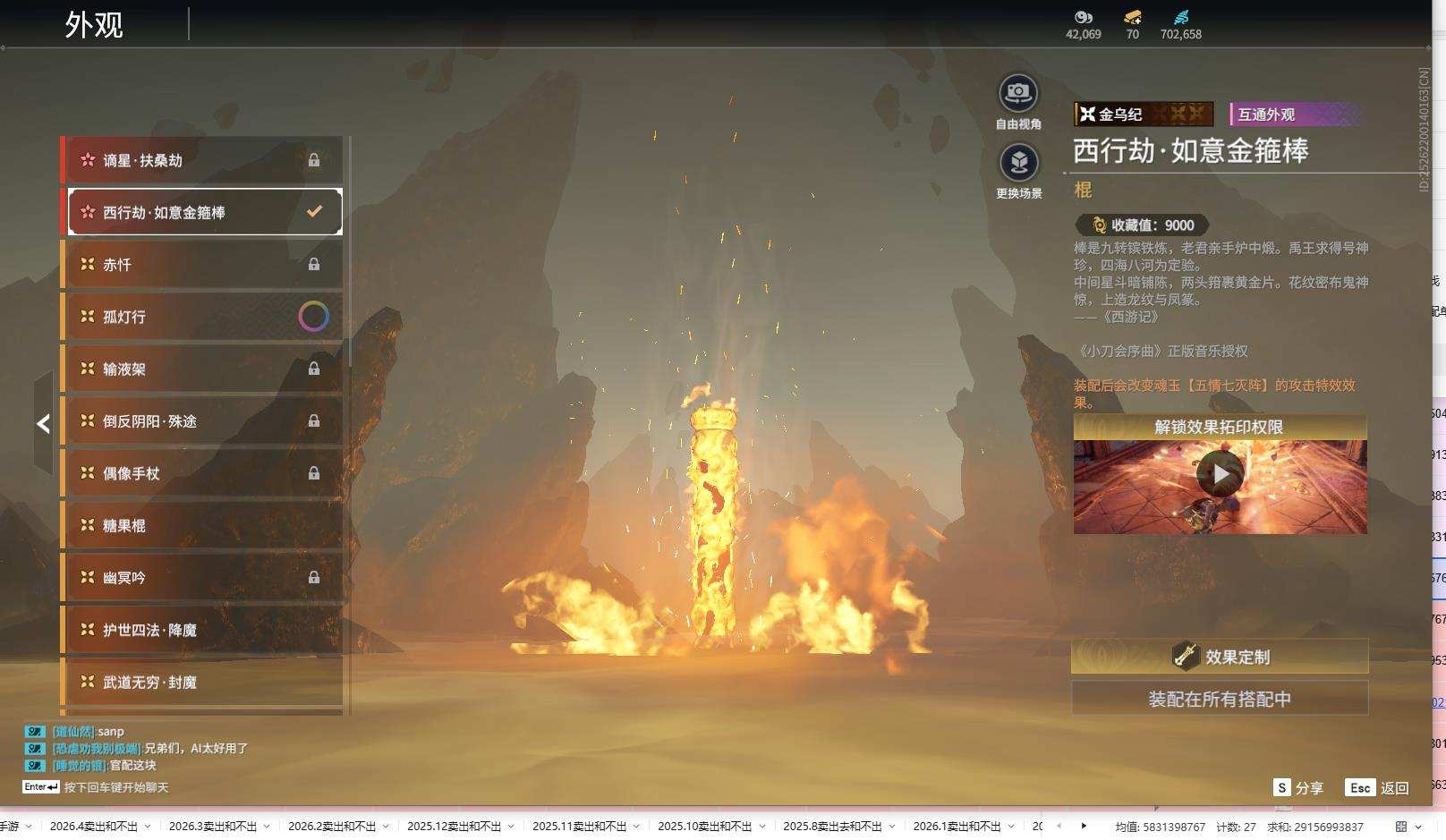Select the 互通外观 tag tab
Image resolution: width=1446 pixels, height=840 pixels.
[1294, 115]
